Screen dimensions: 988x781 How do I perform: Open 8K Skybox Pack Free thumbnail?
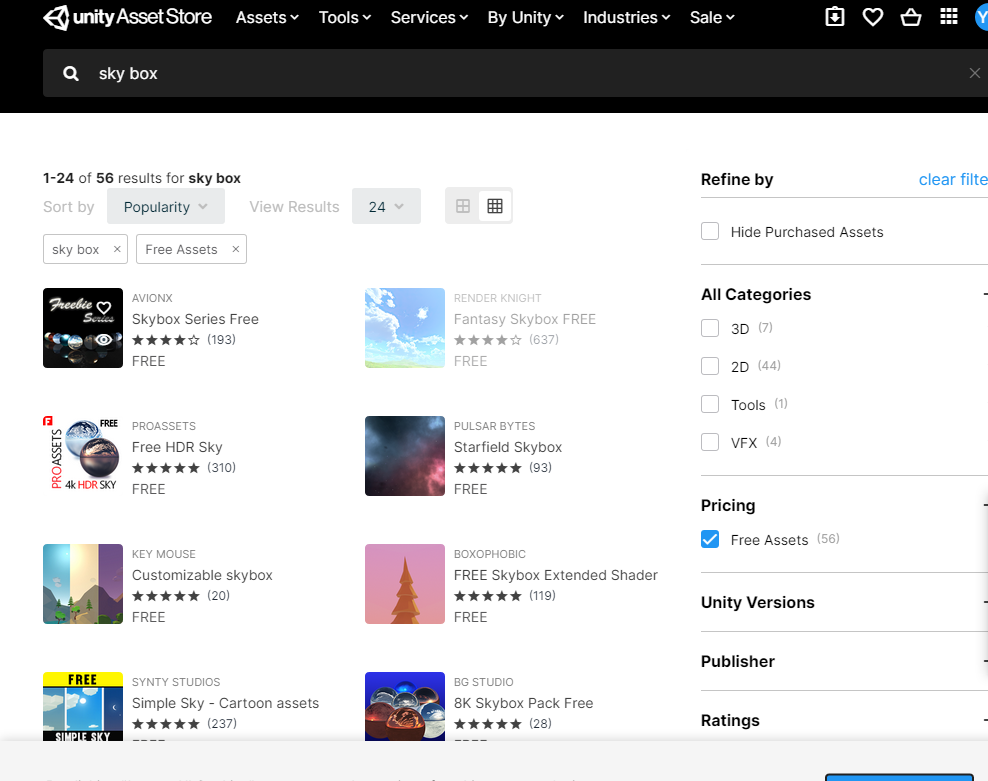(405, 706)
